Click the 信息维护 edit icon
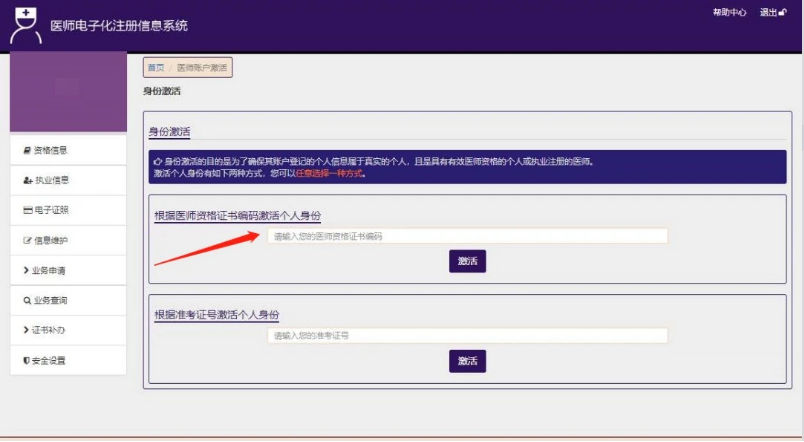Viewport: 804px width, 442px height. pos(28,240)
